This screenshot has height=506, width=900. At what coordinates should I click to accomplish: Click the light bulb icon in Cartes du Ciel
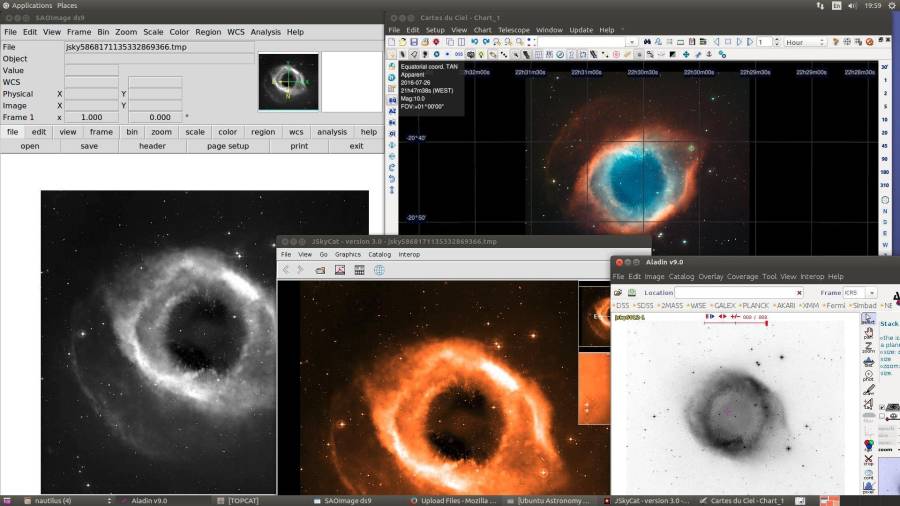[x=482, y=55]
